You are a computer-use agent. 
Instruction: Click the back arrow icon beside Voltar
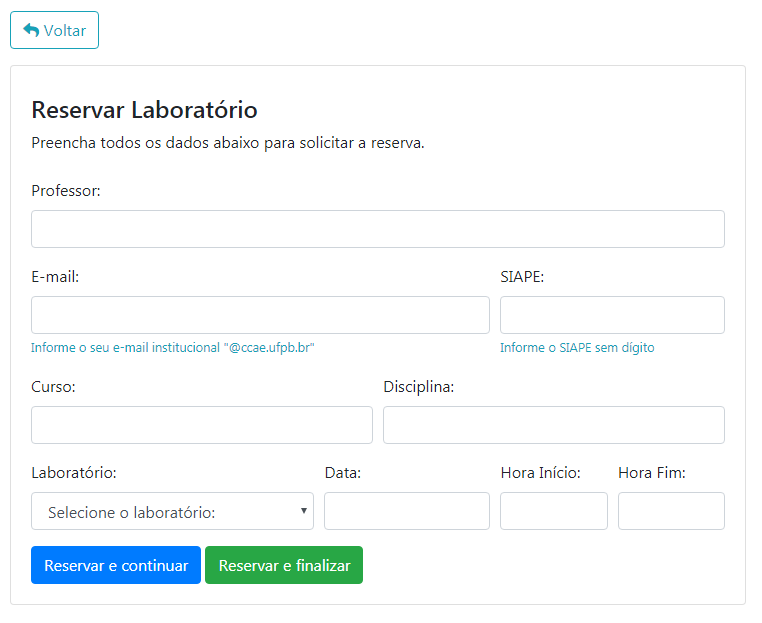point(31,30)
